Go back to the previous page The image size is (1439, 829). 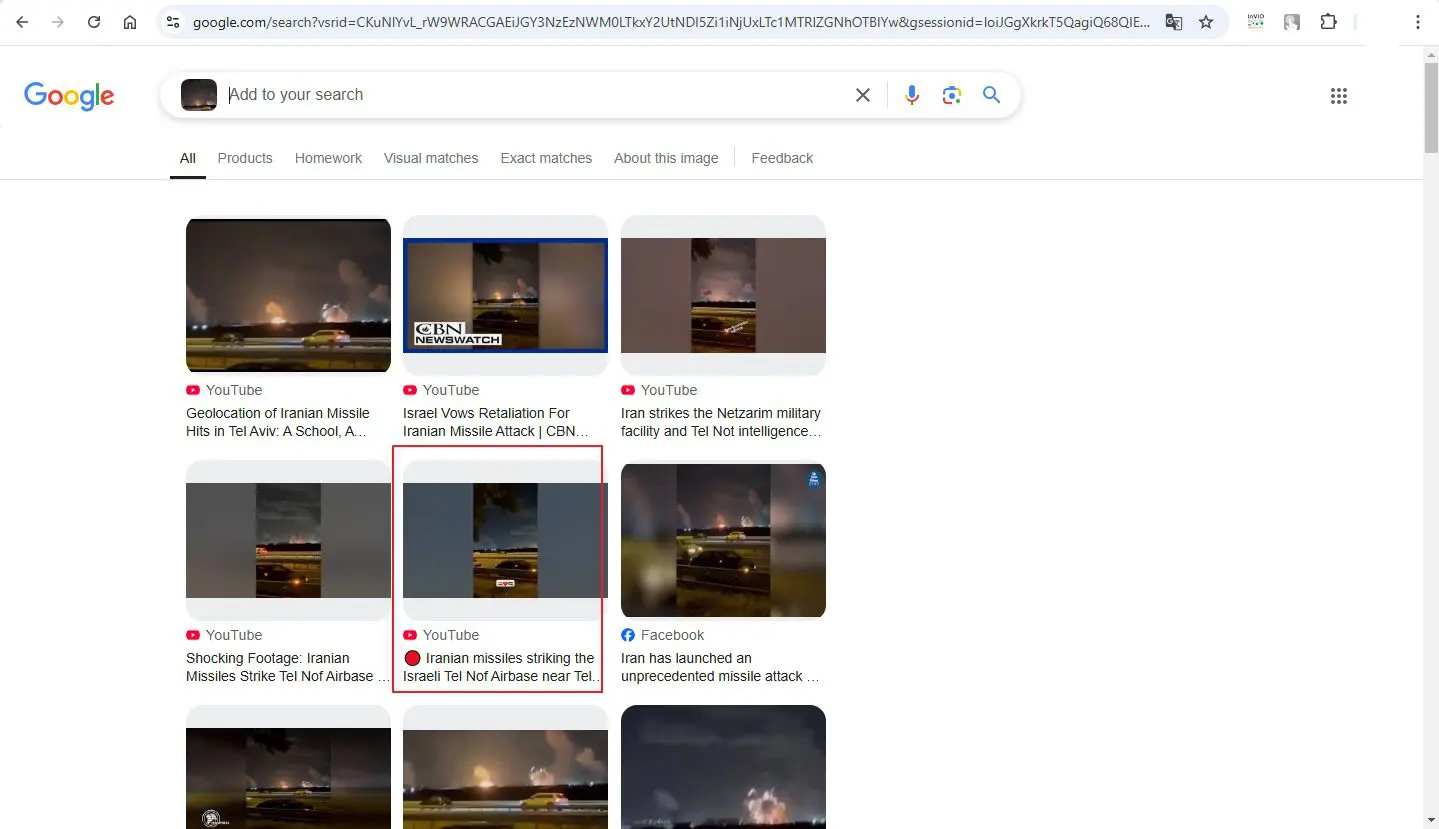point(22,22)
